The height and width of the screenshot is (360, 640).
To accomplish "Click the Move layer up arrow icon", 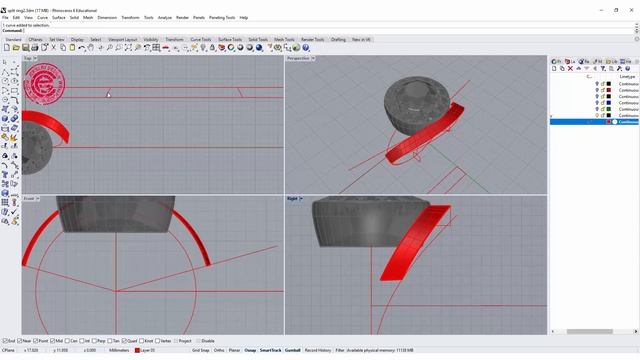I will click(x=578, y=69).
